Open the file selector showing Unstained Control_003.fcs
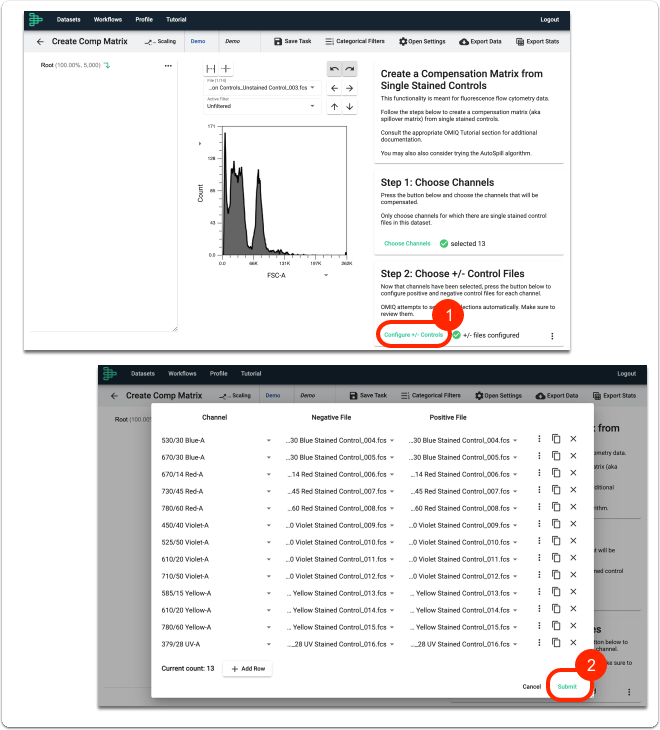Image resolution: width=660 pixels, height=730 pixels. (x=262, y=87)
